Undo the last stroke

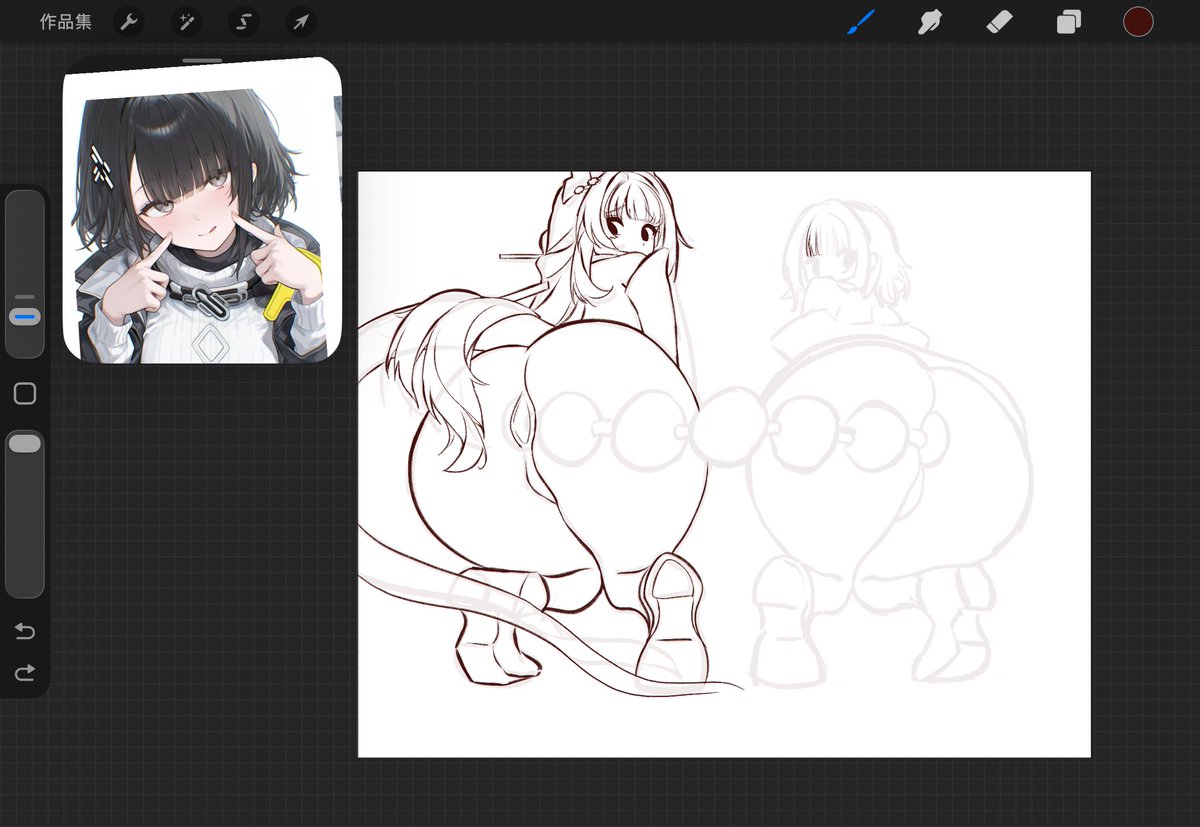tap(25, 631)
